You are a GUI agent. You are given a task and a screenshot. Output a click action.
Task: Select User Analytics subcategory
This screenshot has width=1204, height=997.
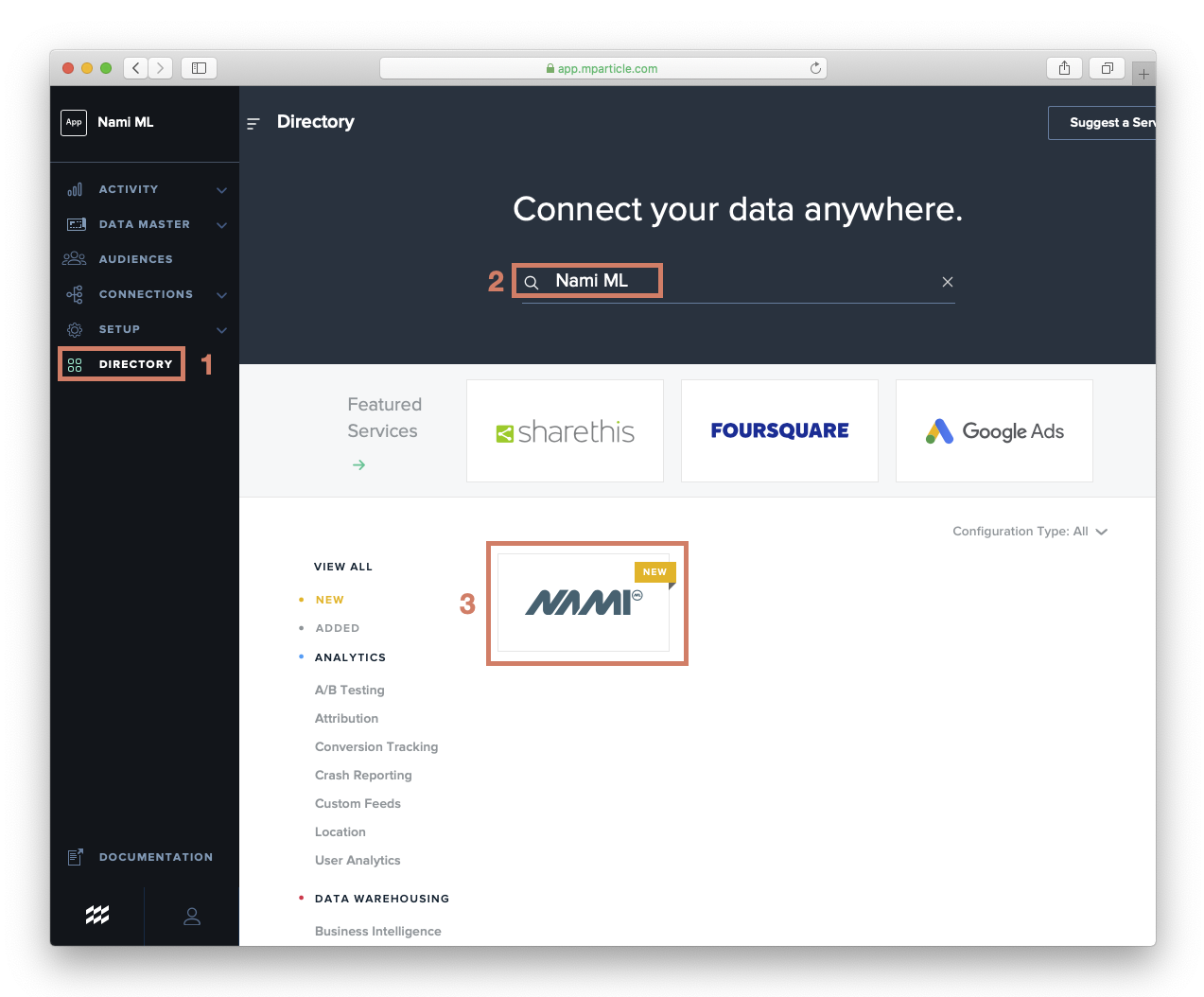click(x=358, y=861)
